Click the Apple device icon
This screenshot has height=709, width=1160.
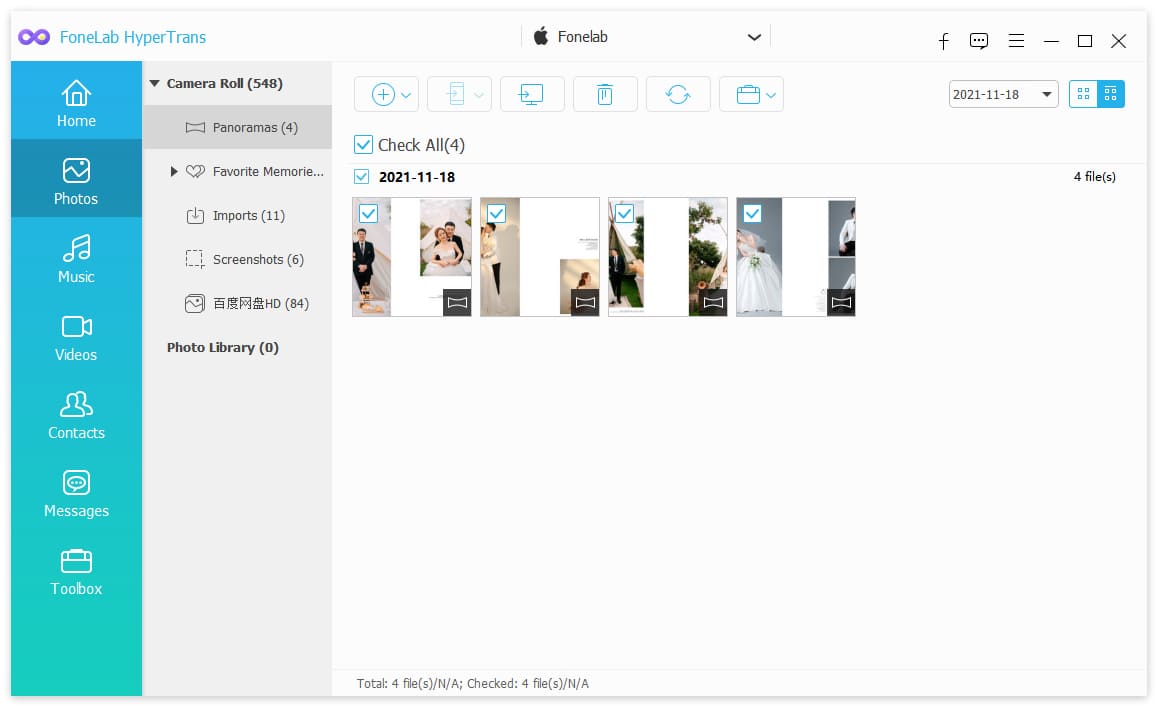(541, 36)
